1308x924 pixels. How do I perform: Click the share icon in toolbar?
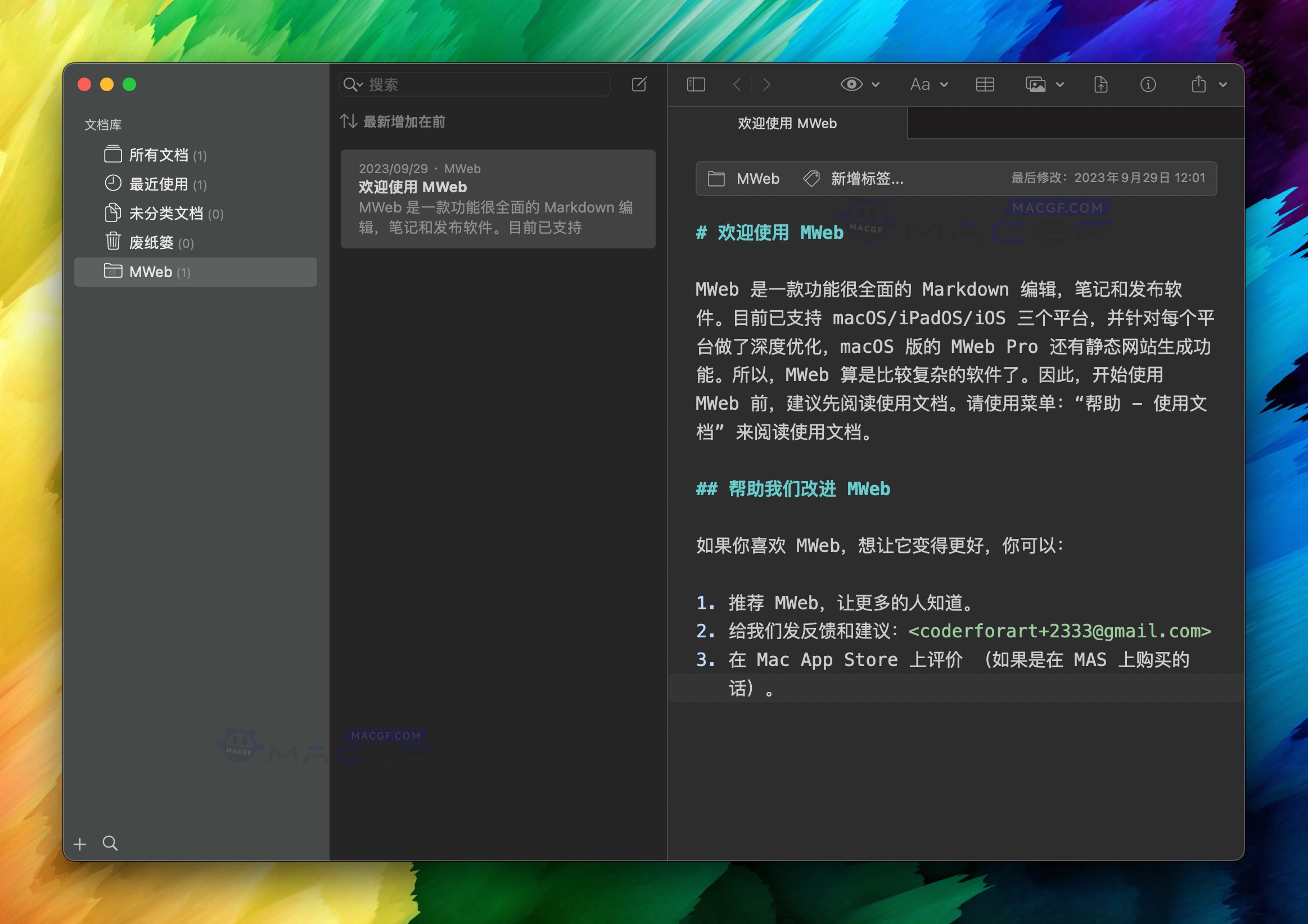(x=1197, y=84)
